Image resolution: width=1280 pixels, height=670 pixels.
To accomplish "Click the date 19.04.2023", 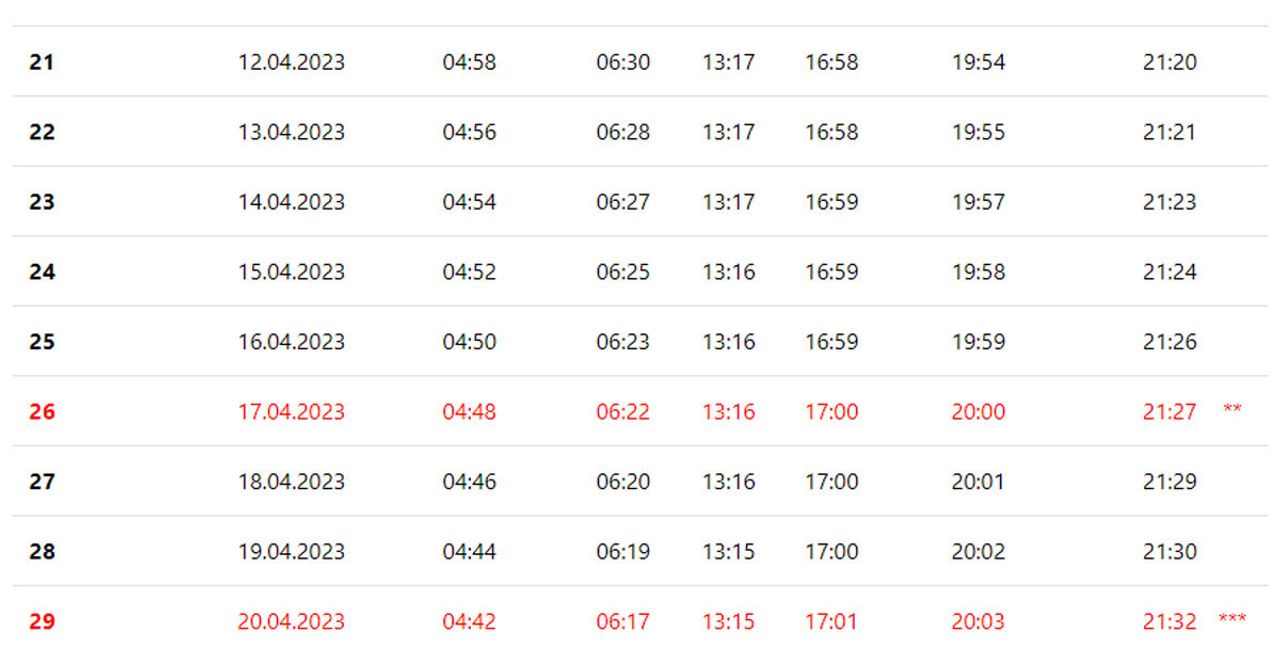I will [291, 552].
